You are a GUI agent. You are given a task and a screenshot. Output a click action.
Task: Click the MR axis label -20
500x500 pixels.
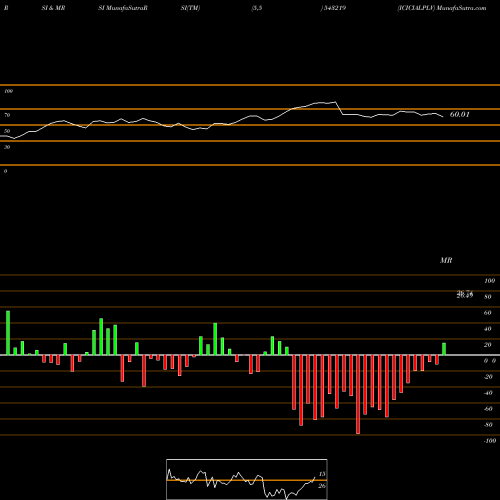coord(488,377)
